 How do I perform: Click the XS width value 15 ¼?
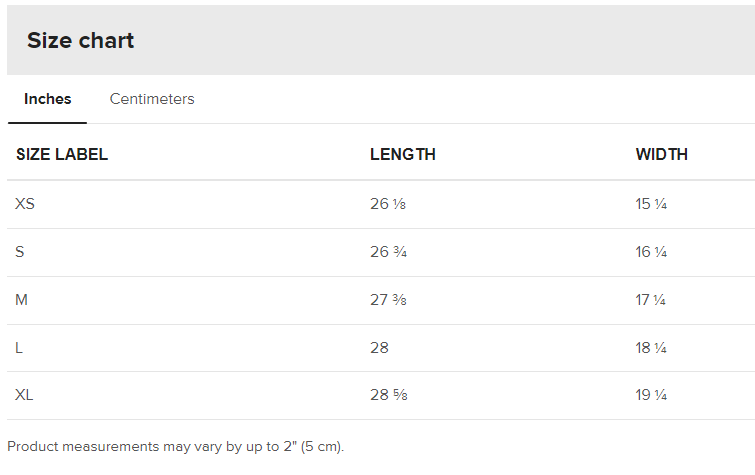pyautogui.click(x=651, y=204)
